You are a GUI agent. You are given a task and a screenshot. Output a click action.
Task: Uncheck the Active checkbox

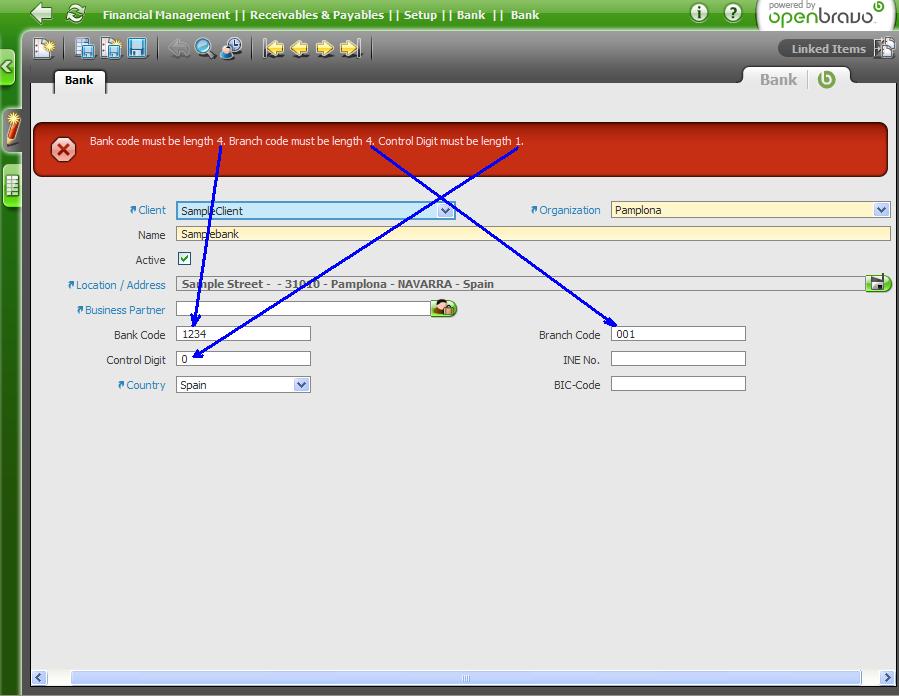[x=184, y=259]
